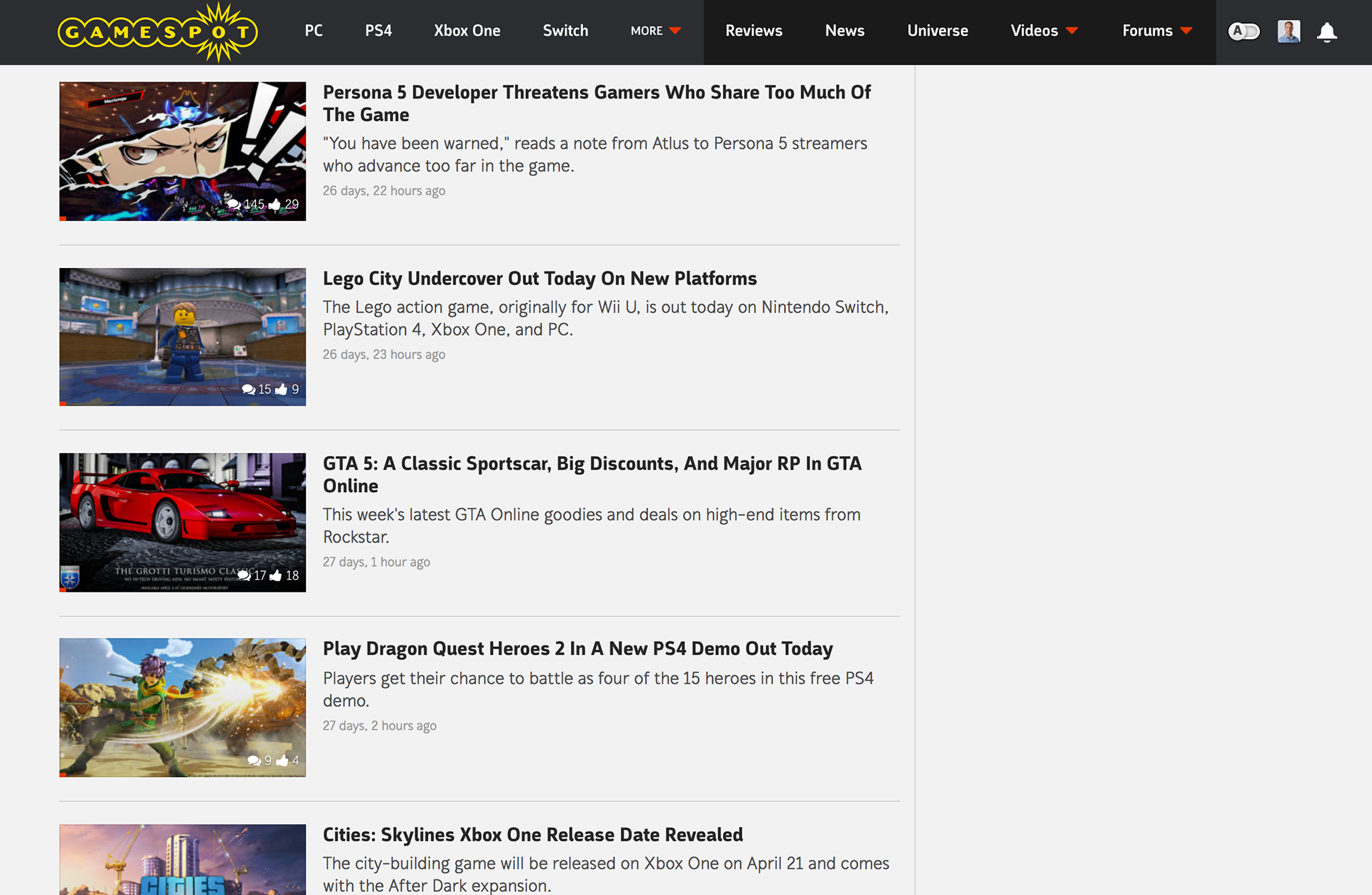Toggle the dark mode switch
The width and height of the screenshot is (1372, 895).
[x=1244, y=31]
